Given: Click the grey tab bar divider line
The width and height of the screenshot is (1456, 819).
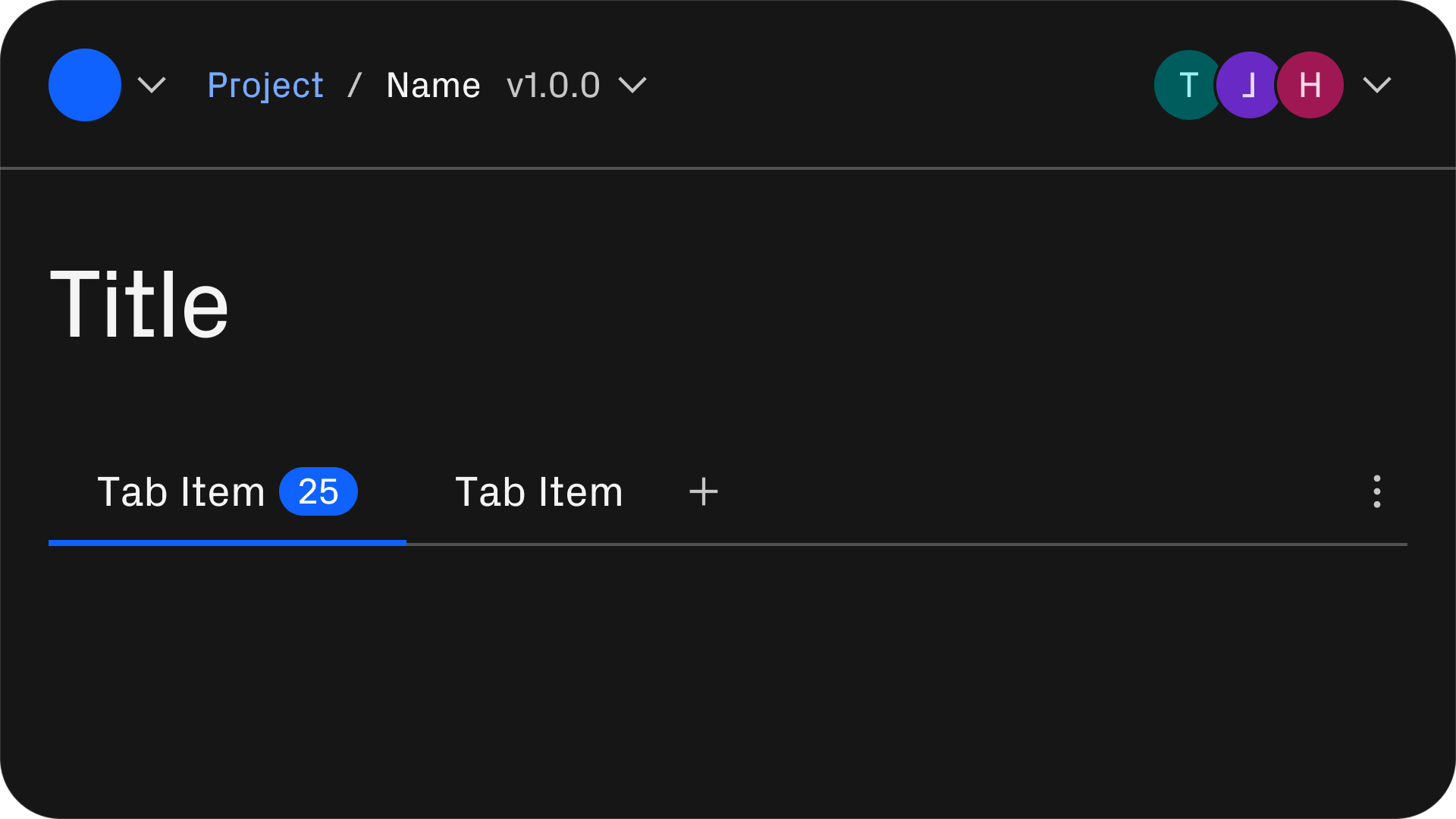Looking at the screenshot, I should 907,544.
